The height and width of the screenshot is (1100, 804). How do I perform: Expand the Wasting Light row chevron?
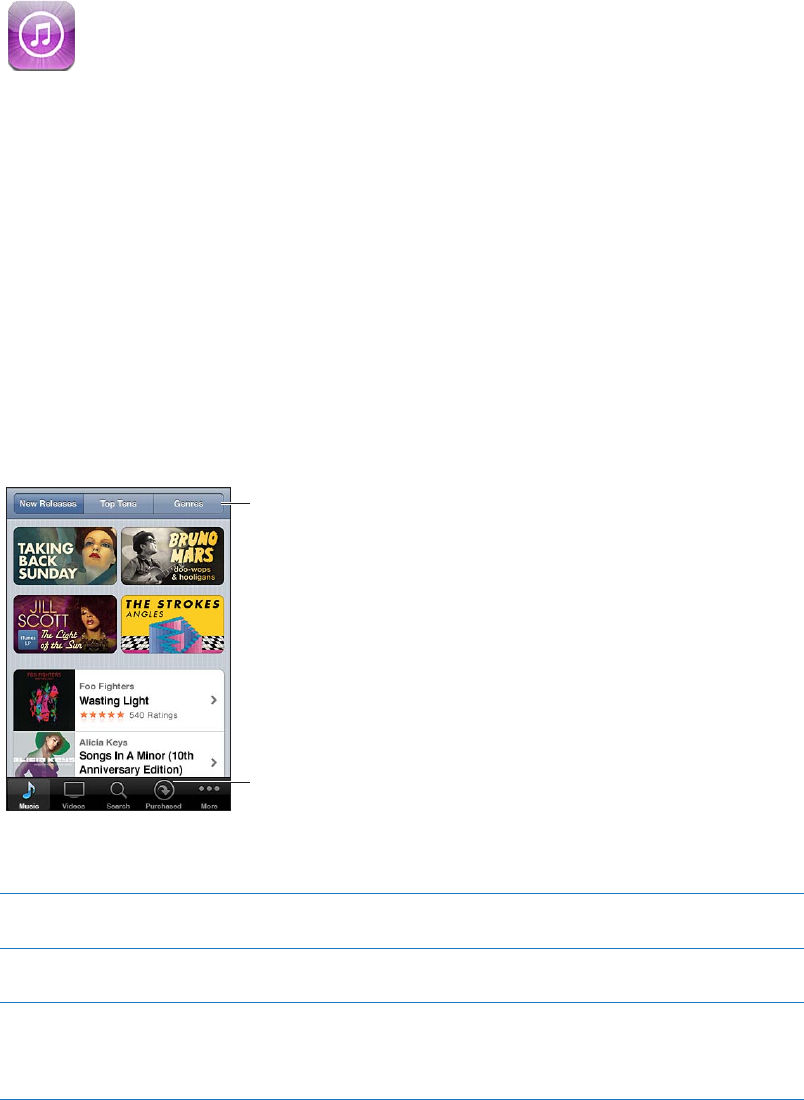point(214,700)
